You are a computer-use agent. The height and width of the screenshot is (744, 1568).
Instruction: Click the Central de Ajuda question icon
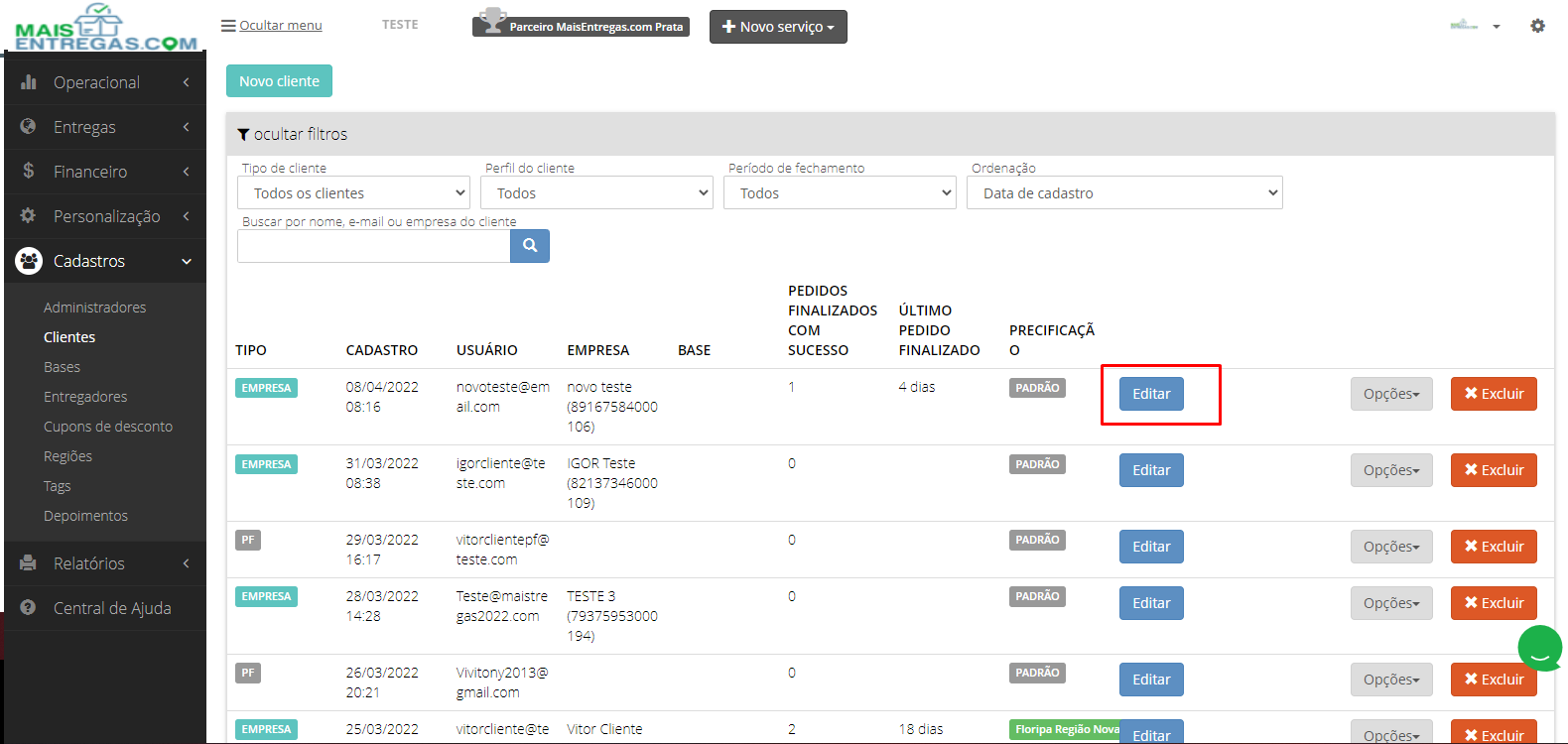pos(29,608)
